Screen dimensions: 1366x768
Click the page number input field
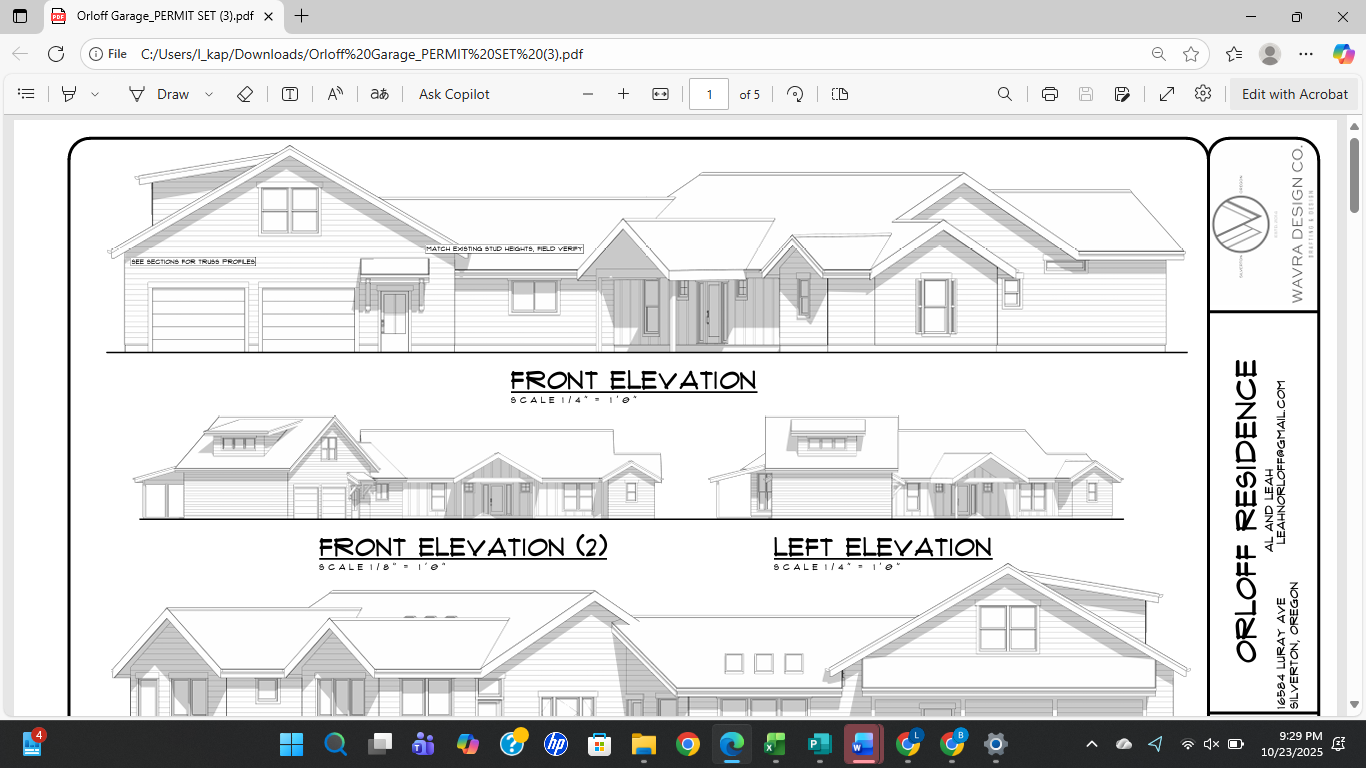(709, 94)
